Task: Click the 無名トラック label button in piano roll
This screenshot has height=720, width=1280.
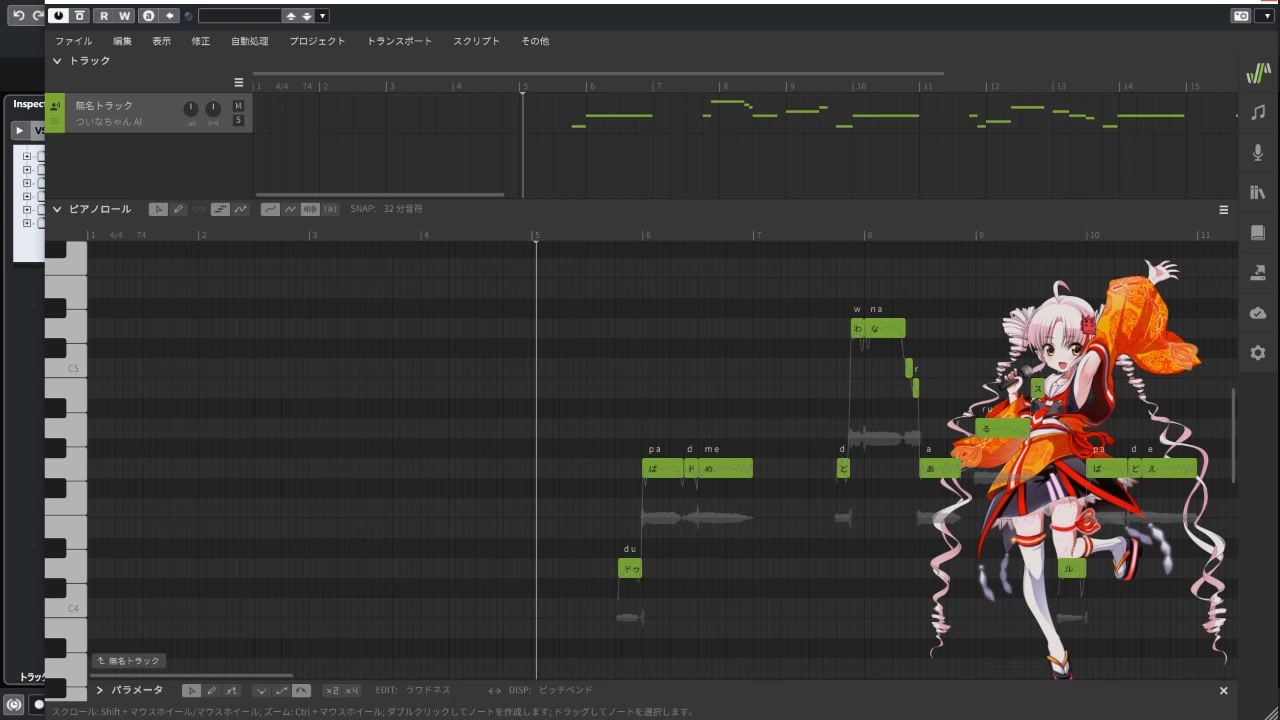Action: click(x=129, y=661)
